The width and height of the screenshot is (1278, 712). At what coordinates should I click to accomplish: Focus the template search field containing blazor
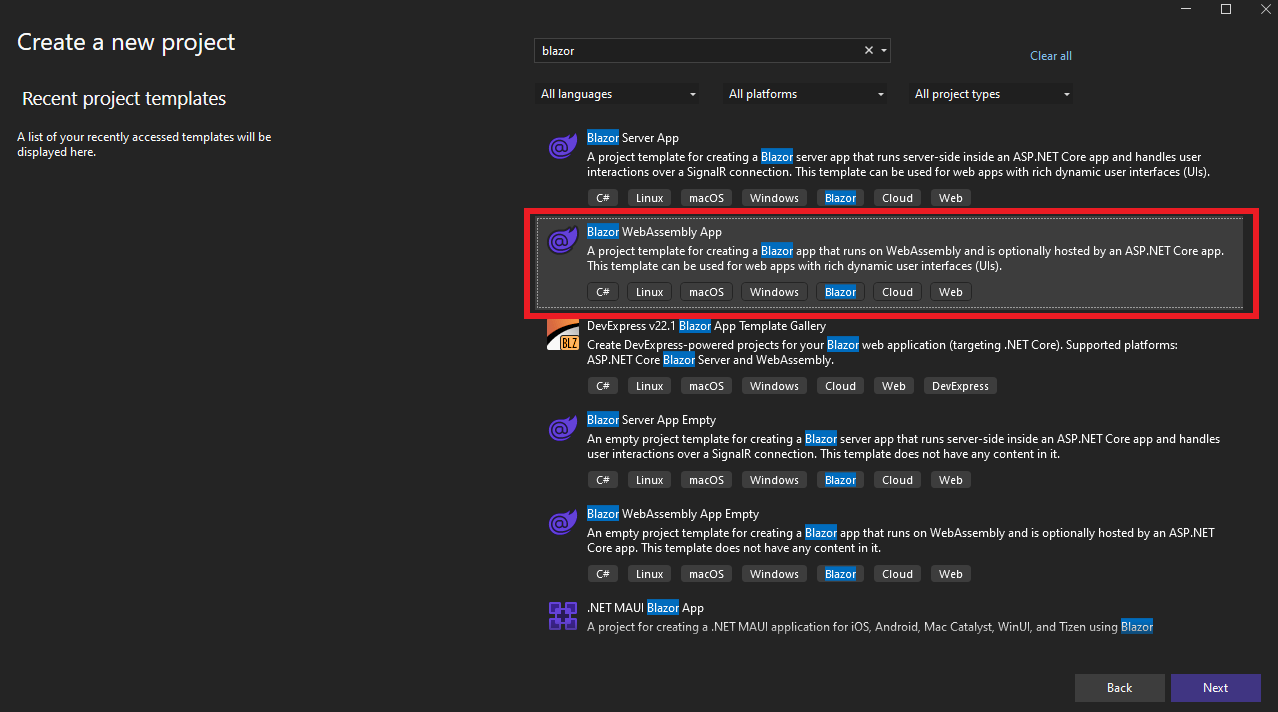point(698,51)
